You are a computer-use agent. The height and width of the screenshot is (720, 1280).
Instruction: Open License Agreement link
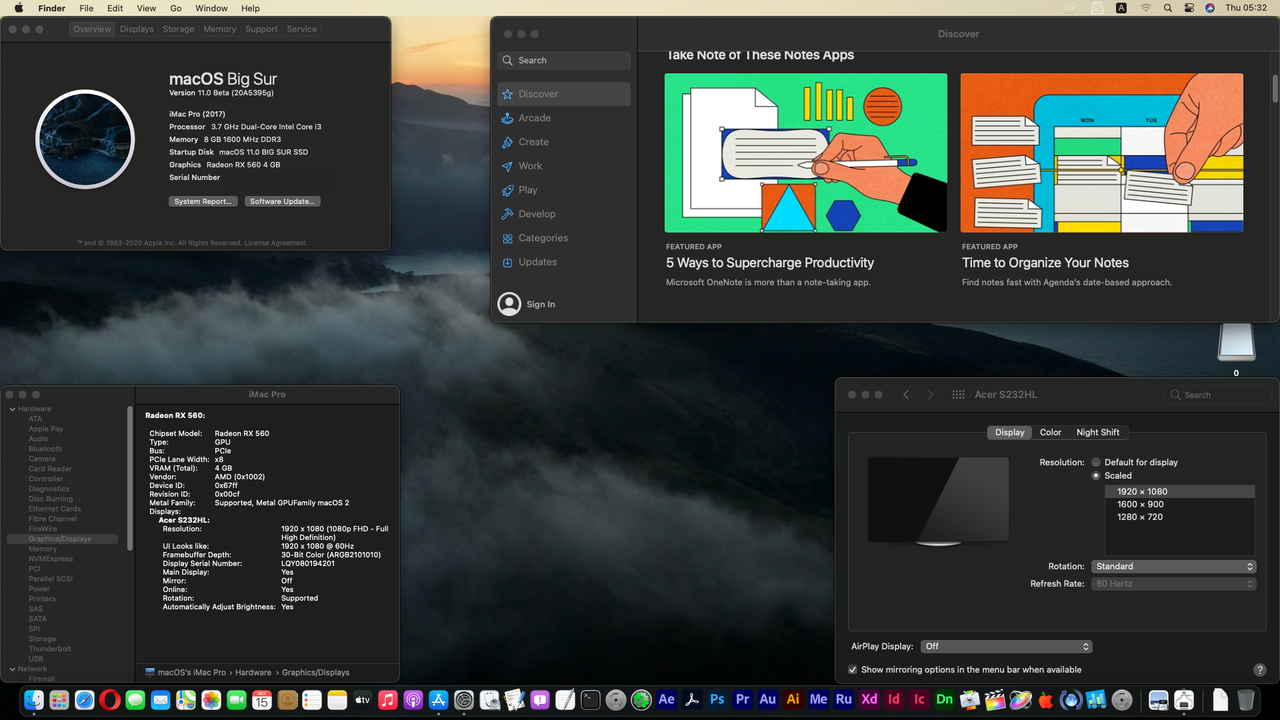(276, 243)
